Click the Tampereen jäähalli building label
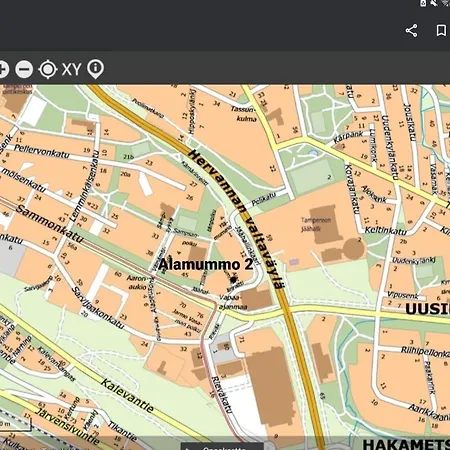The width and height of the screenshot is (450, 450). (315, 224)
